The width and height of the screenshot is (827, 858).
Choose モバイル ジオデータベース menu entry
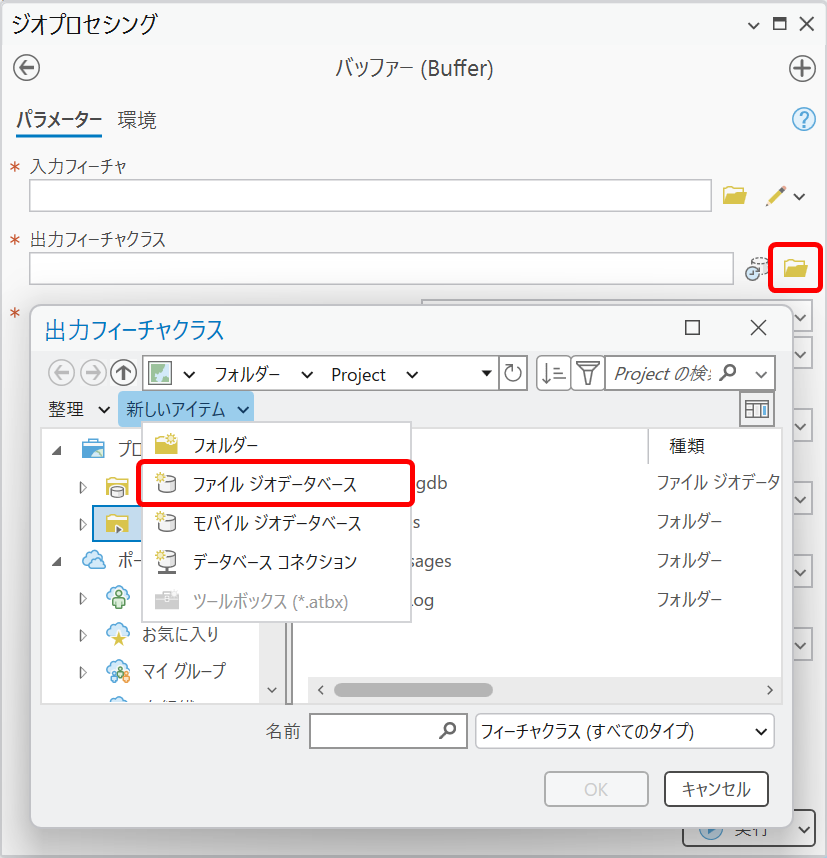click(276, 523)
